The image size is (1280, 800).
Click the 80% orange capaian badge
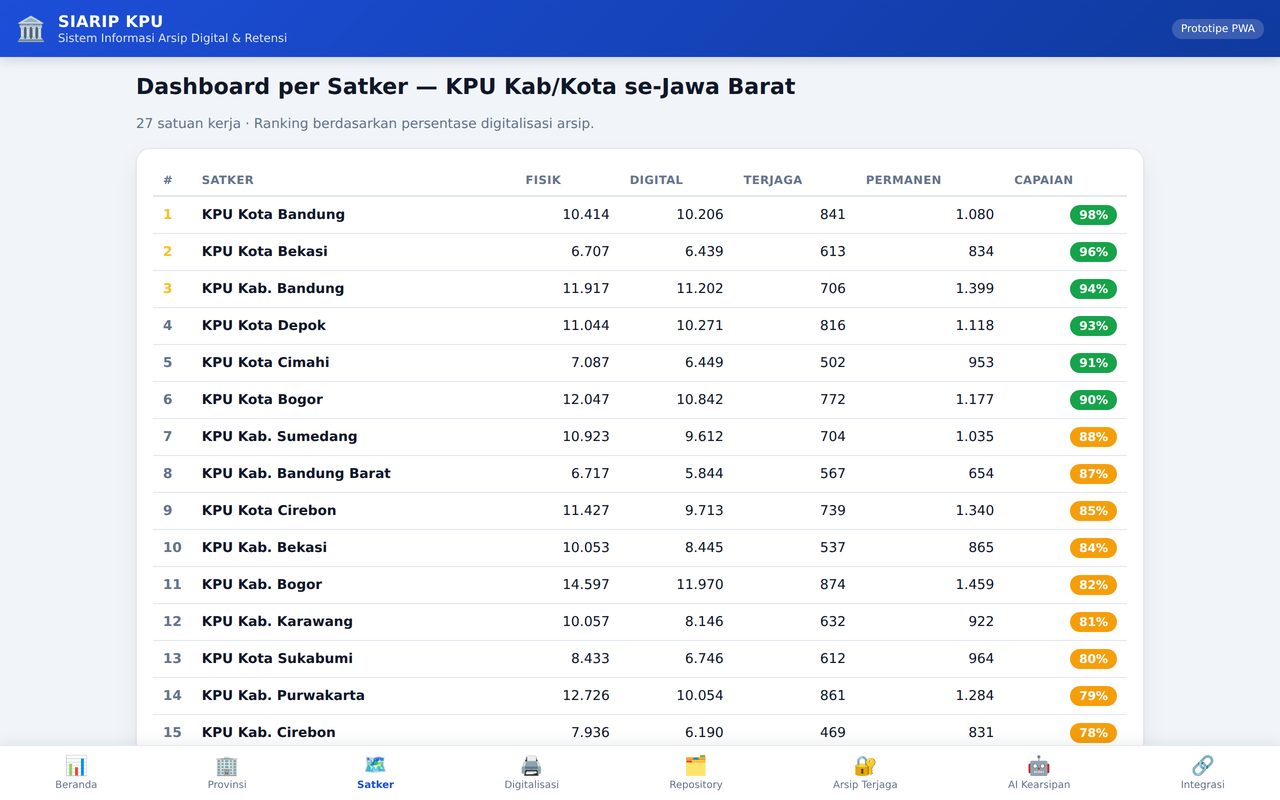coord(1093,659)
